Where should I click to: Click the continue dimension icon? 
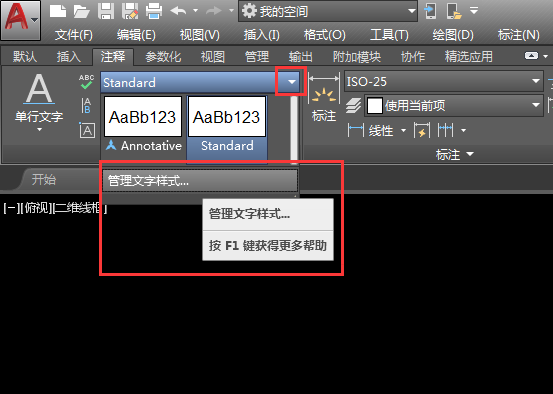point(445,131)
